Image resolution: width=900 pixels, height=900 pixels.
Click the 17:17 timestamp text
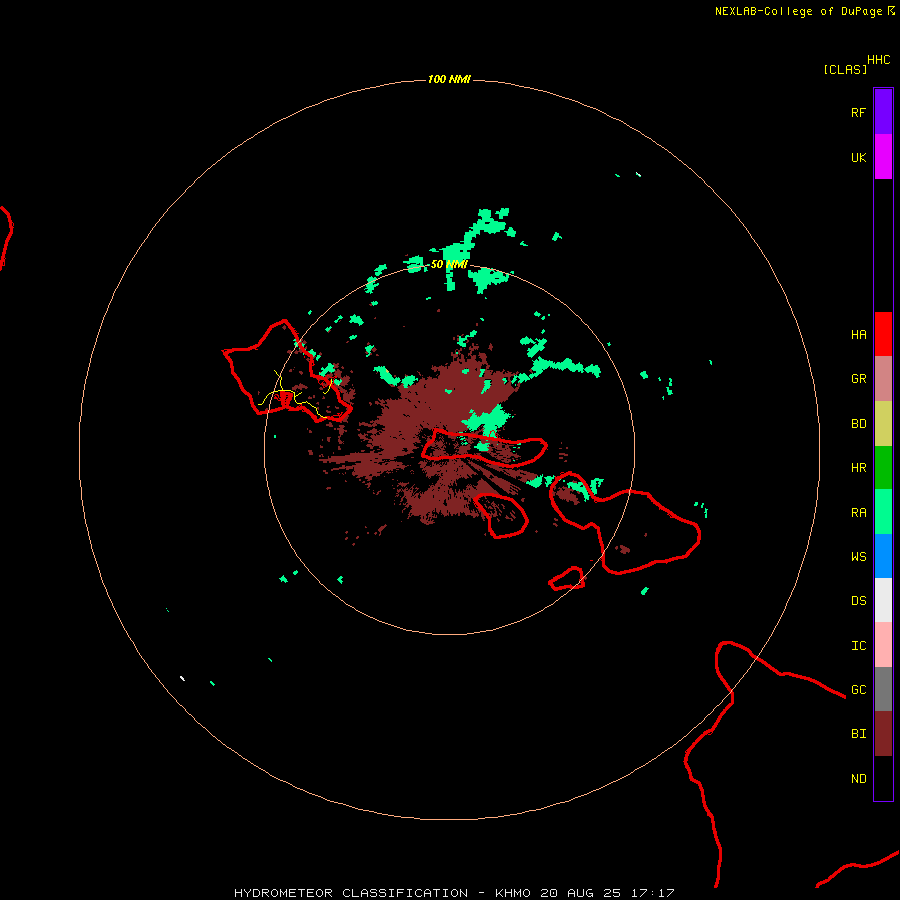[x=651, y=893]
